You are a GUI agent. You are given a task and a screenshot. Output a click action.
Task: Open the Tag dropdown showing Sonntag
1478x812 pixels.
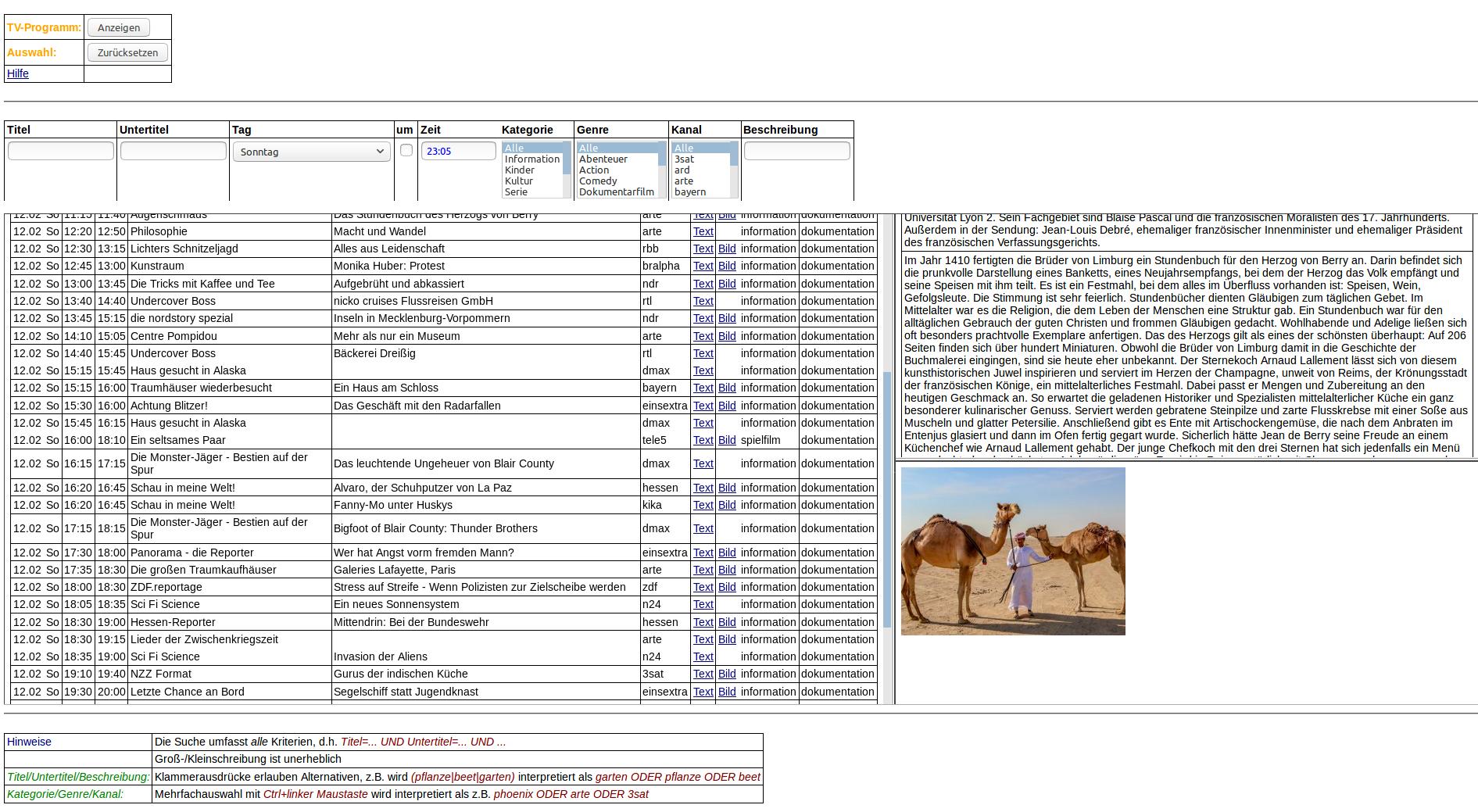tap(312, 152)
